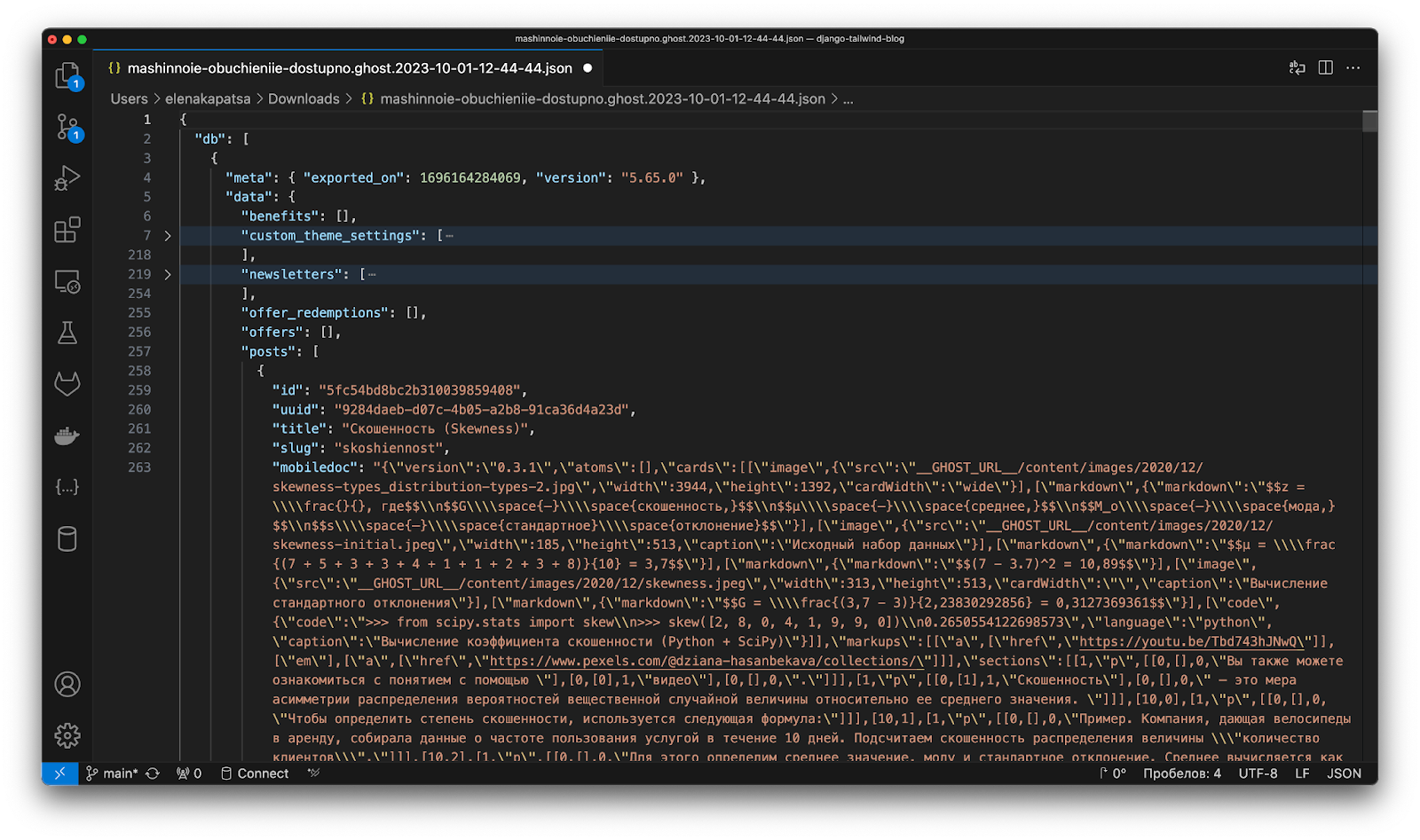Click the remote window indicator in status bar
1420x840 pixels.
(x=59, y=773)
